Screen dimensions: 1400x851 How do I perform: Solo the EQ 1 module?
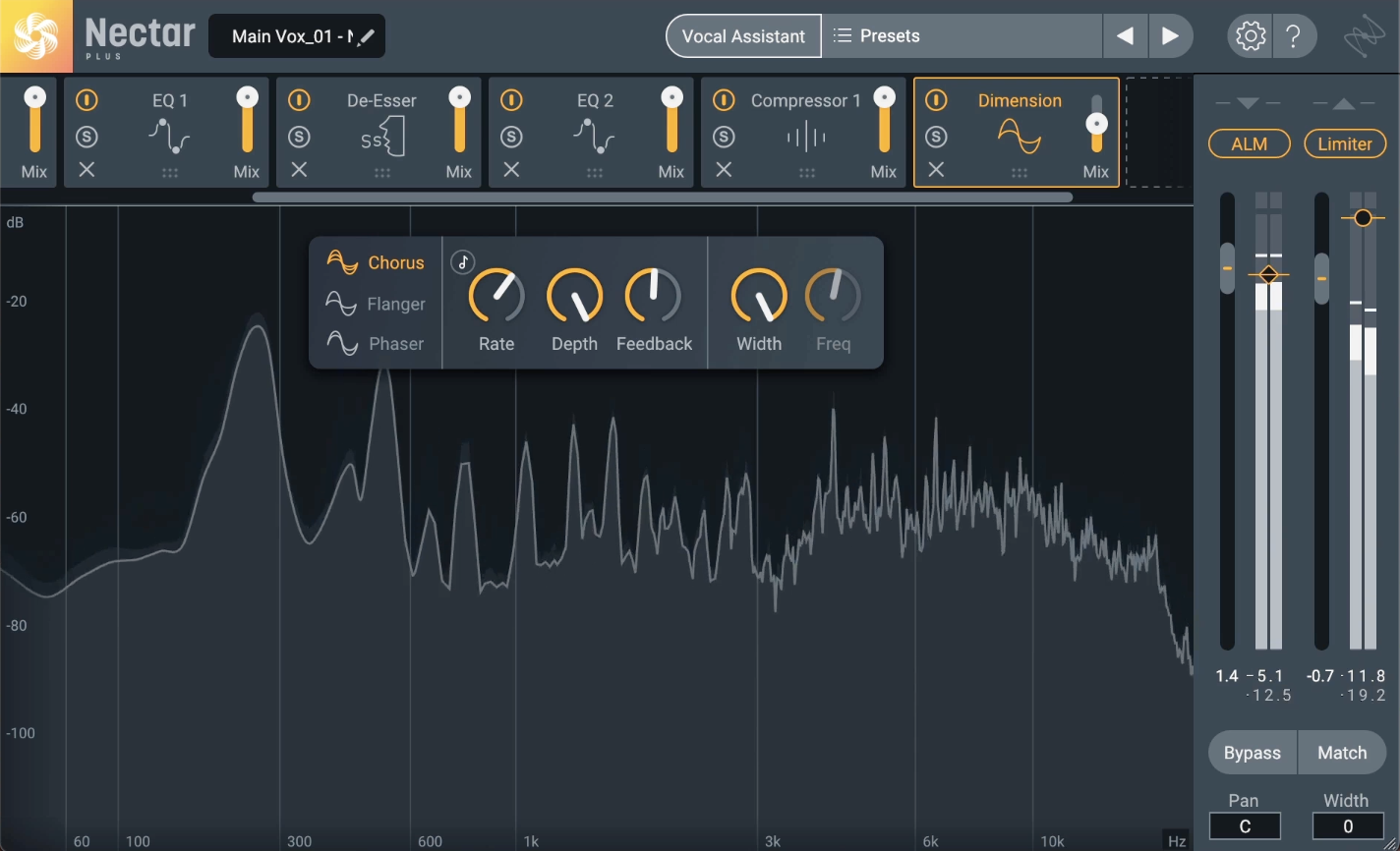click(x=87, y=137)
